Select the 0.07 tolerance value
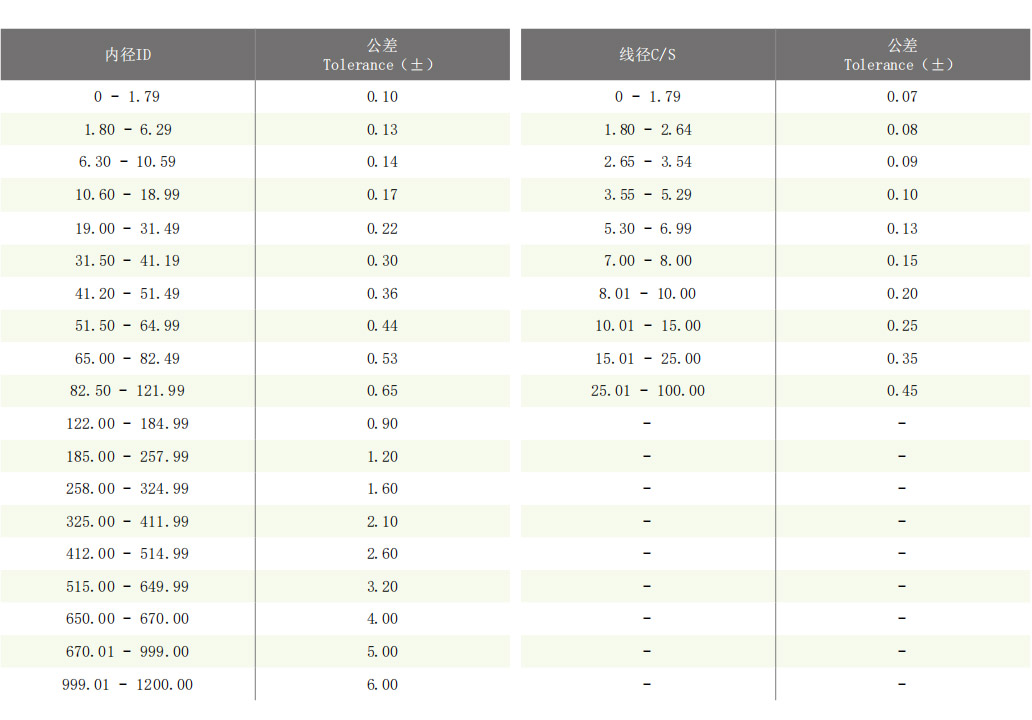 click(902, 97)
